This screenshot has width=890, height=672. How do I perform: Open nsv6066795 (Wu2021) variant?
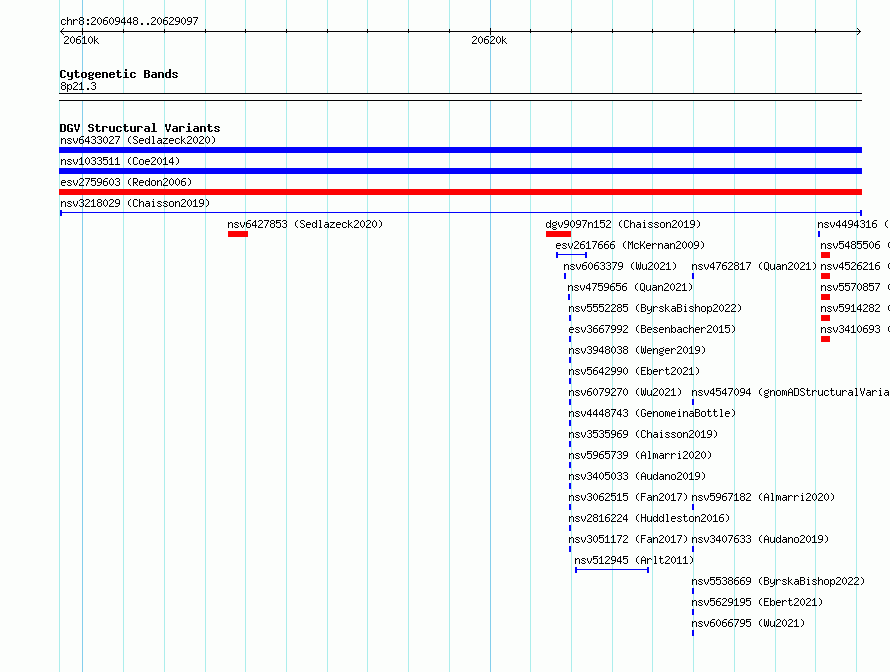748,623
